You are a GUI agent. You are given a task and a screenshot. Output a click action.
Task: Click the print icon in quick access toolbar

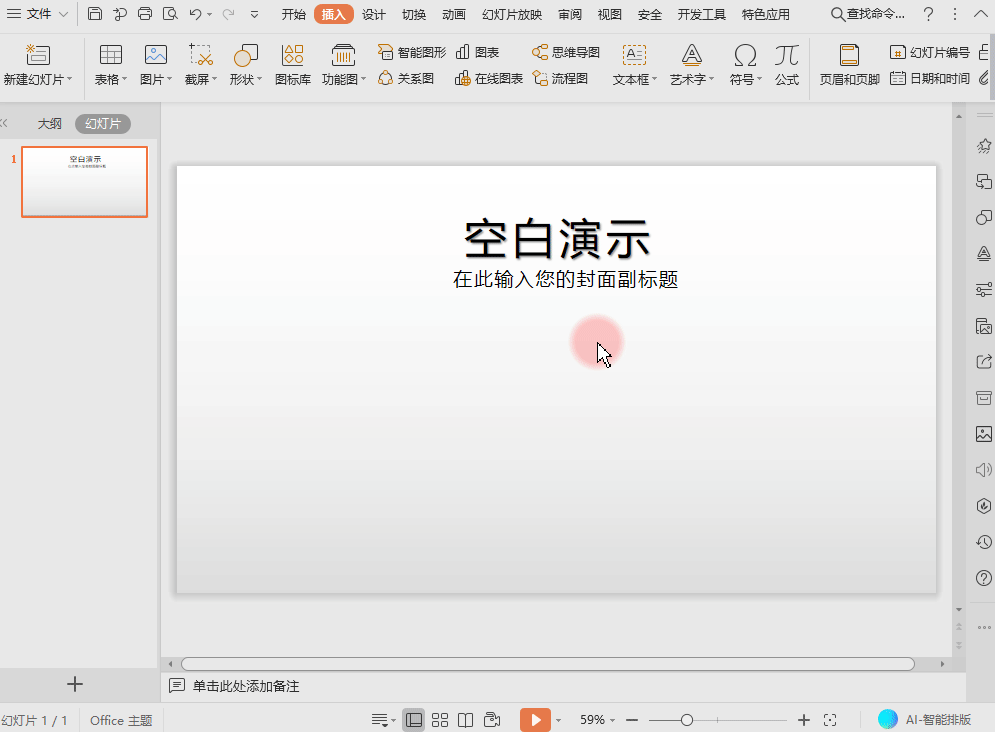[x=145, y=14]
